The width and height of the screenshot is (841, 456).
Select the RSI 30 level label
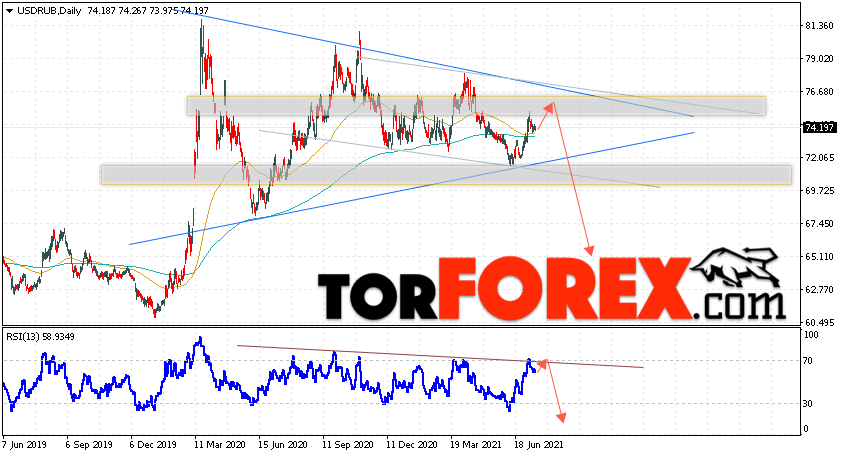[808, 403]
